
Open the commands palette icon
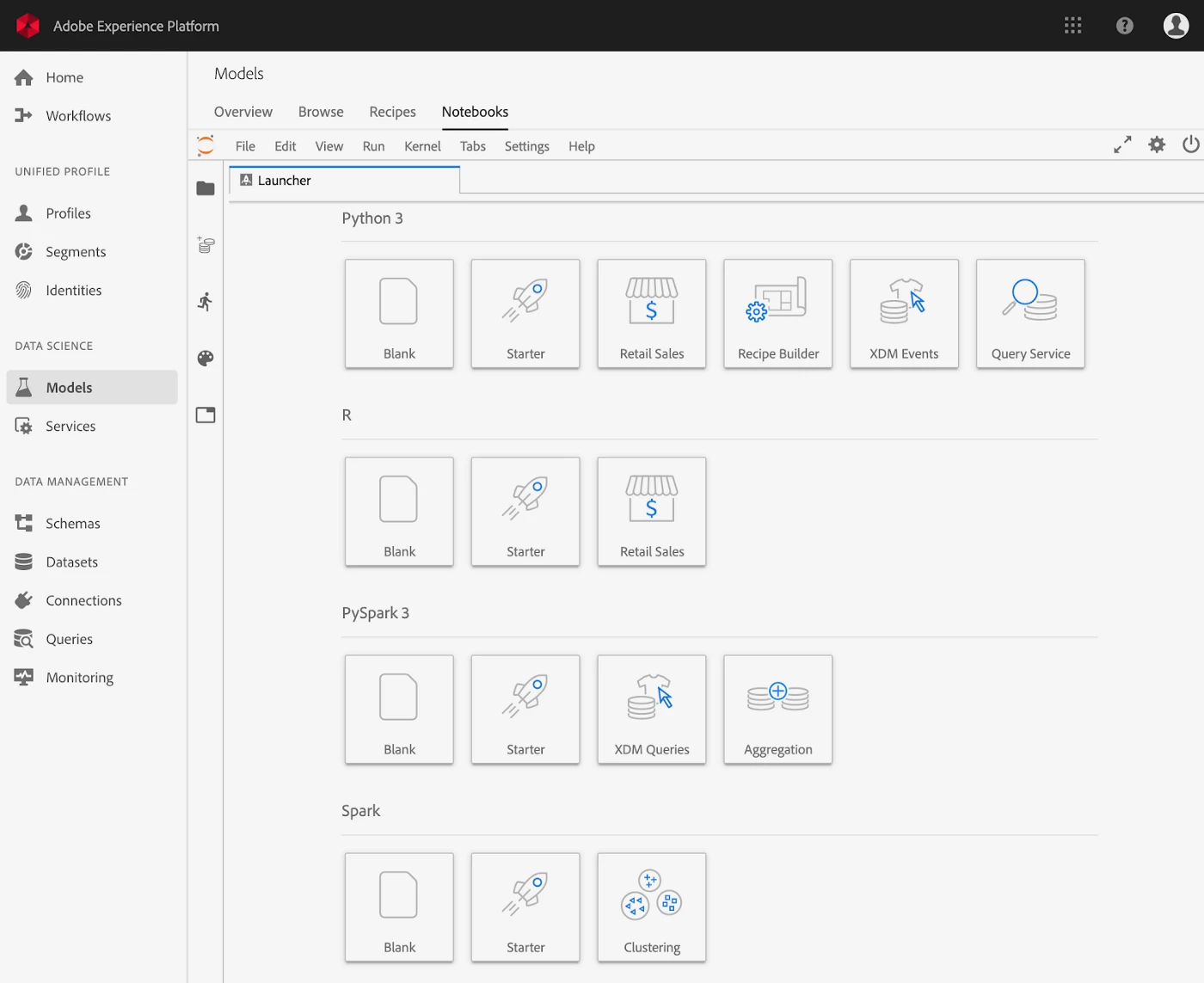click(x=206, y=359)
